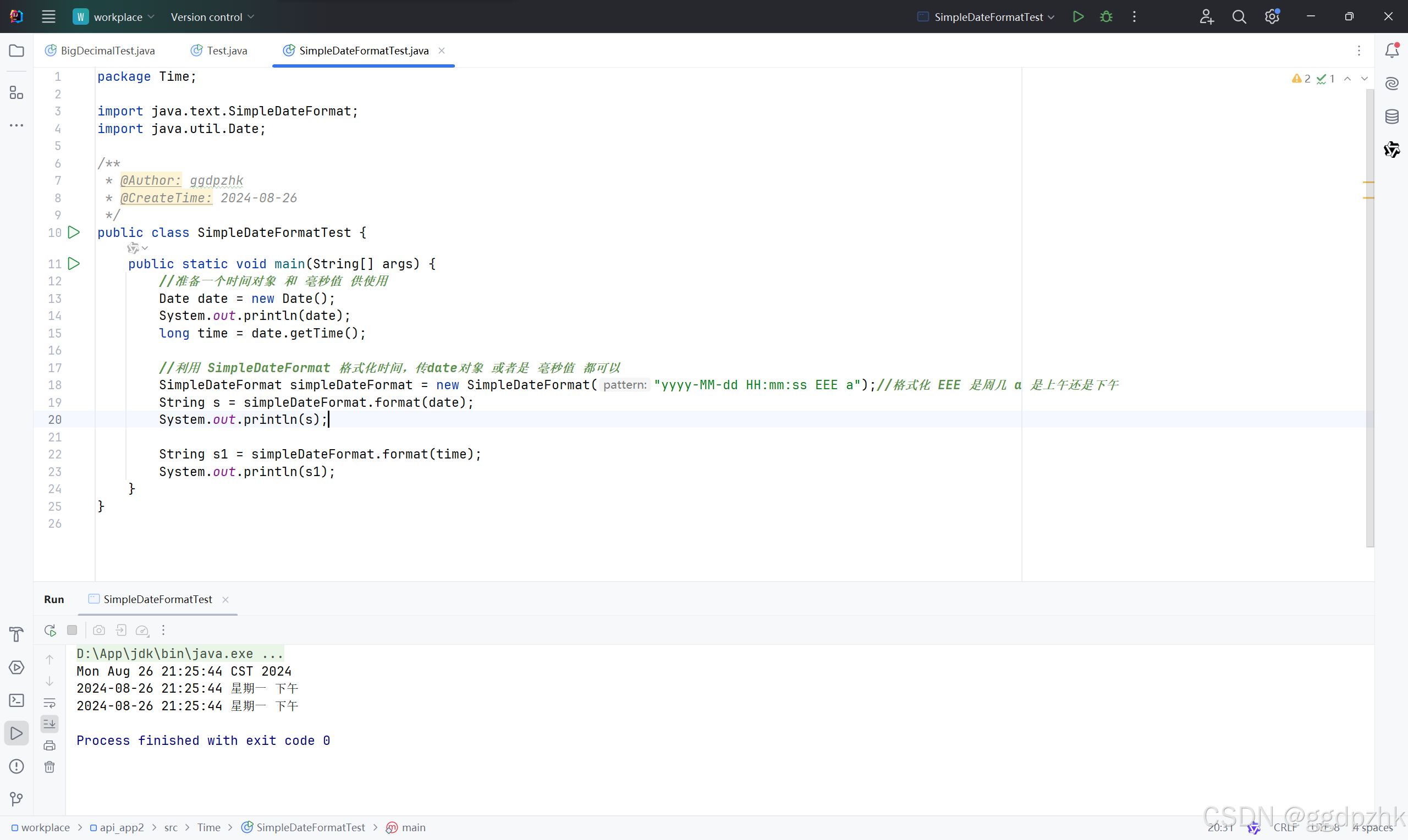Rerun SimpleDateFormatTest in Run panel

pyautogui.click(x=50, y=630)
